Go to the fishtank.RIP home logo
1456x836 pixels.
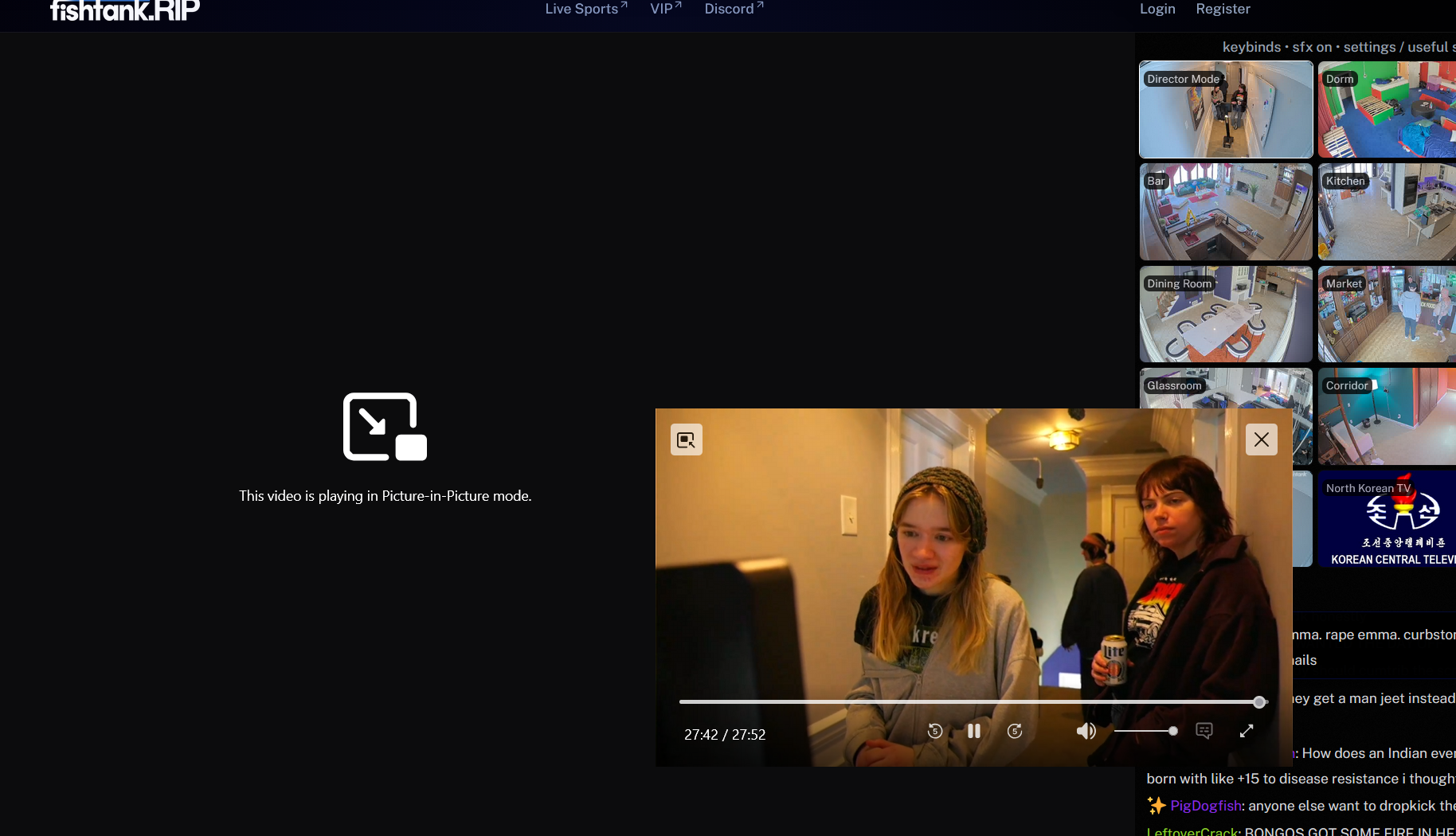click(x=125, y=10)
